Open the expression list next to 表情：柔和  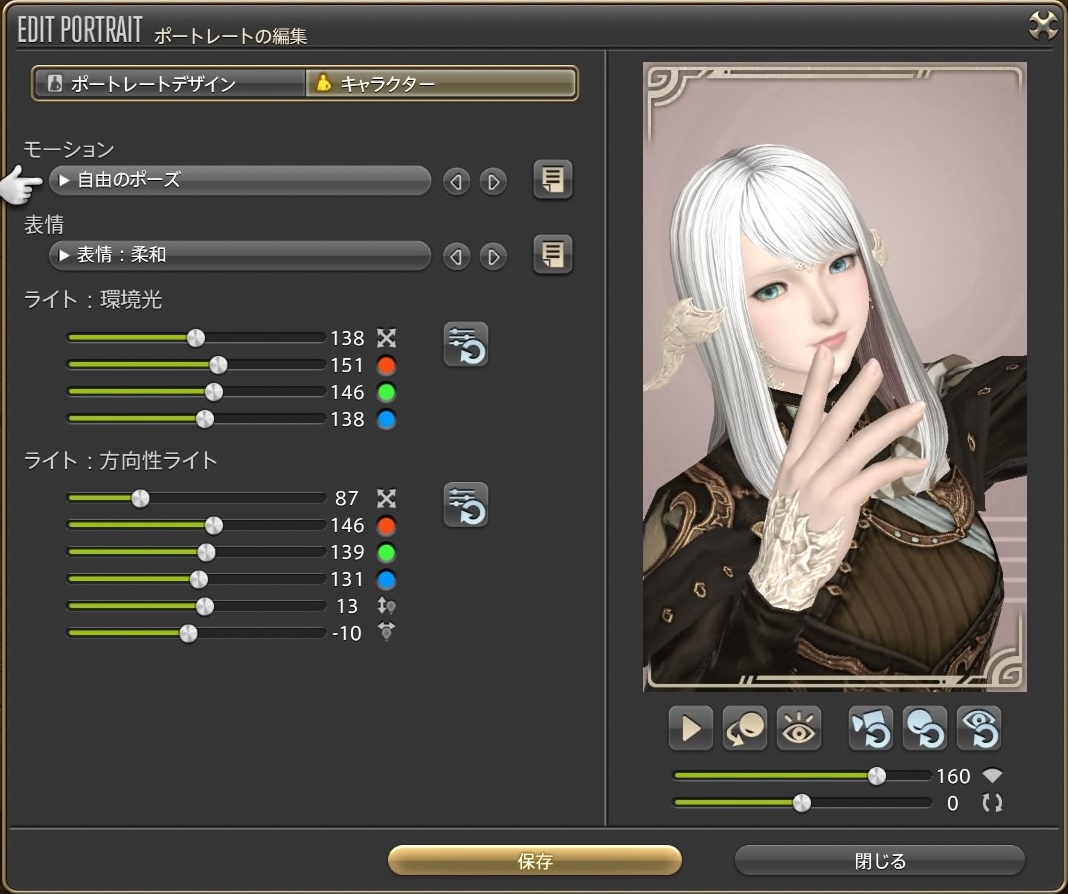click(x=552, y=256)
